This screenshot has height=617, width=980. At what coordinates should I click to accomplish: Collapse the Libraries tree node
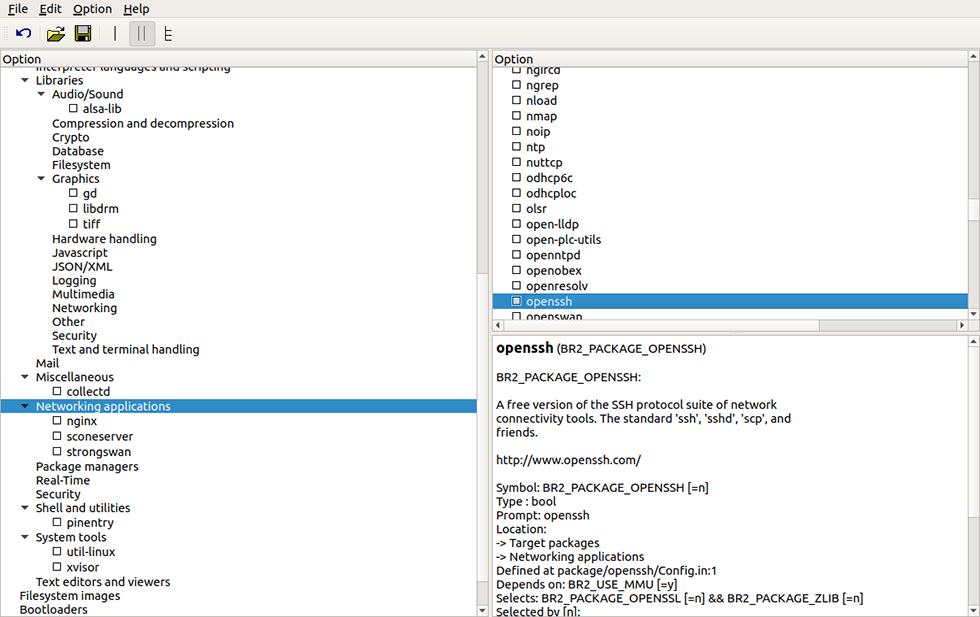pos(25,80)
